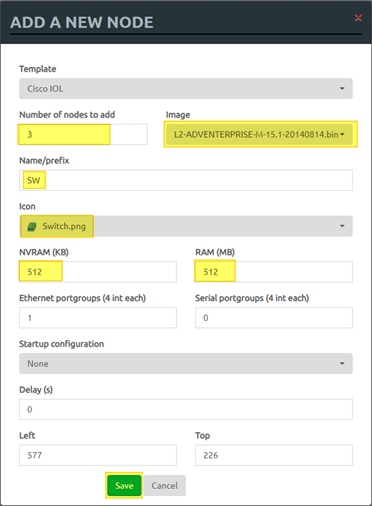Close the Add a New Node dialog
The height and width of the screenshot is (506, 372).
(358, 17)
